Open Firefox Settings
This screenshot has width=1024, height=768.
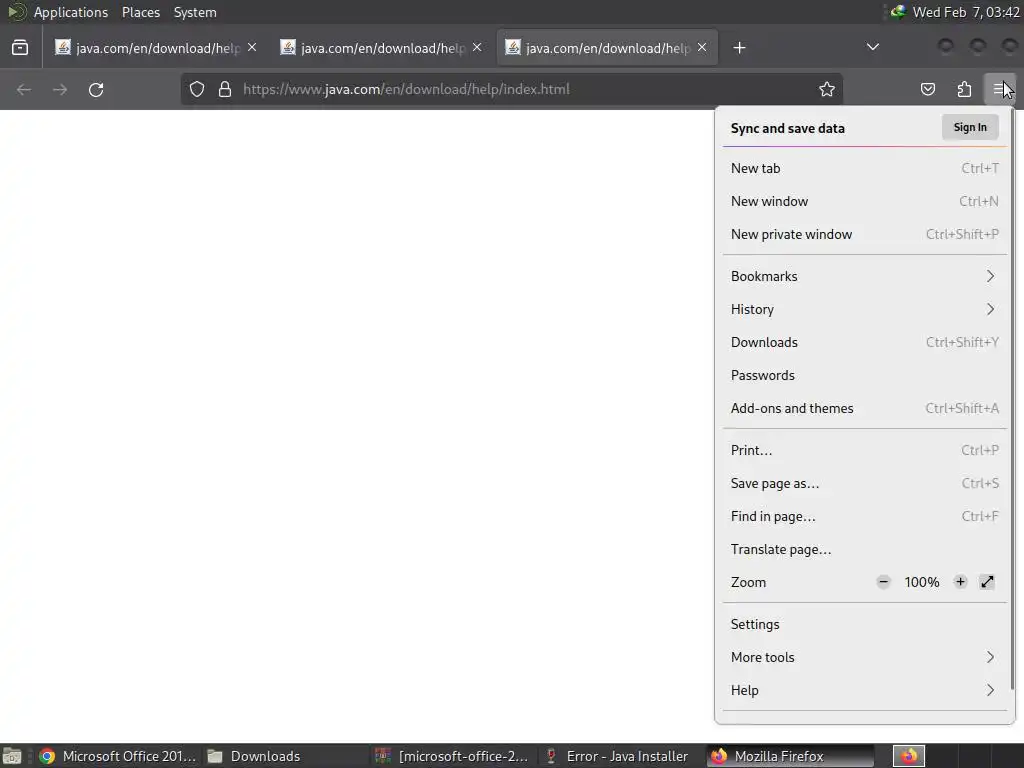pos(865,624)
